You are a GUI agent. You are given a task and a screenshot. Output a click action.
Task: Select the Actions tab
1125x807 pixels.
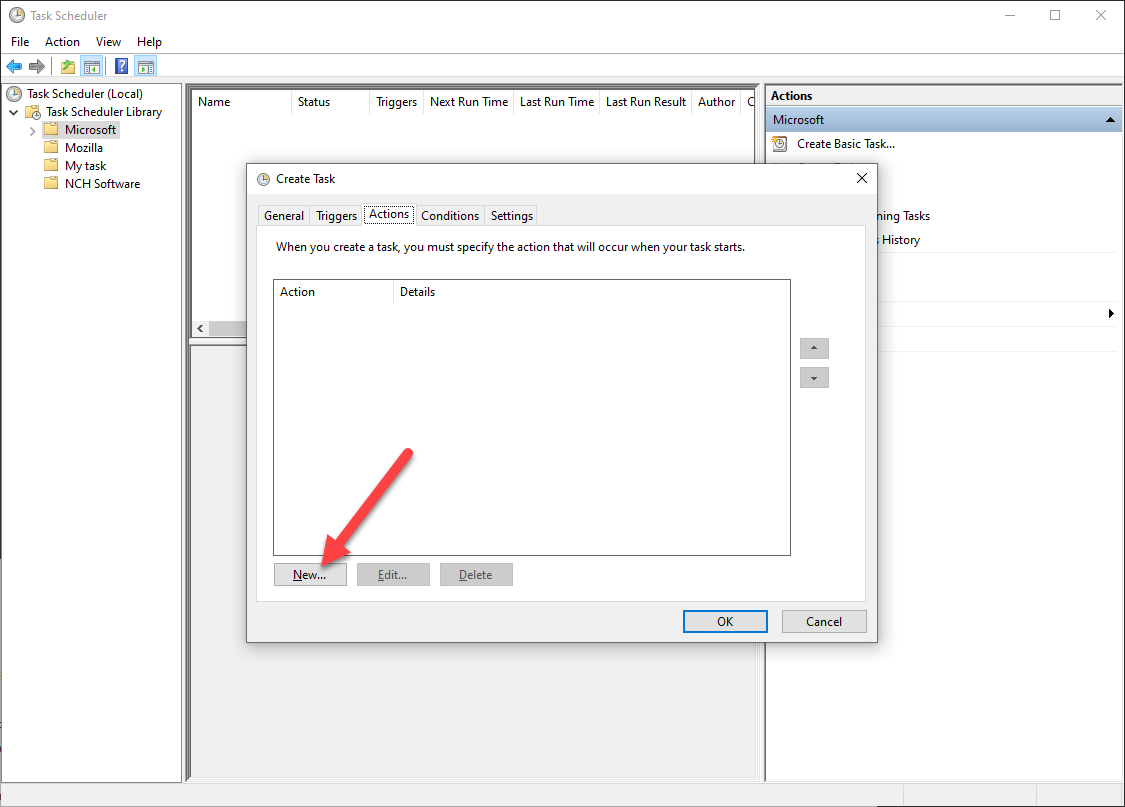(389, 214)
